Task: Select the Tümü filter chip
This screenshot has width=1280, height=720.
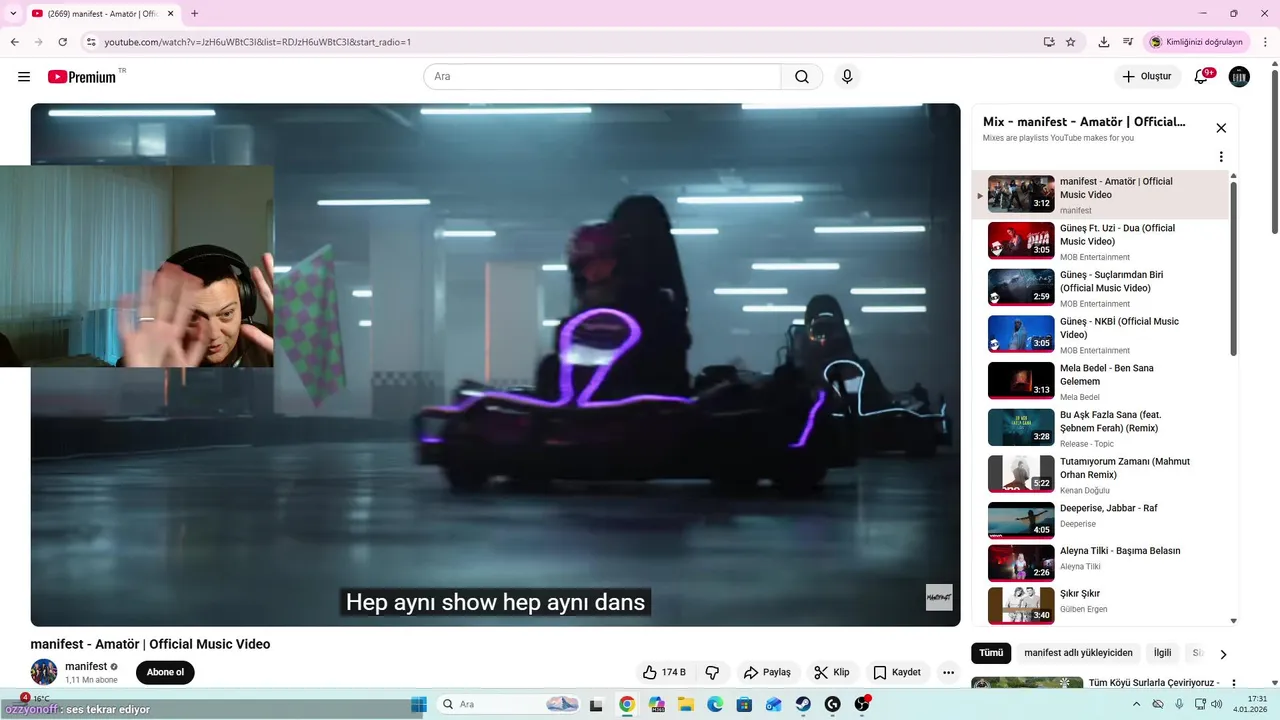Action: (991, 653)
